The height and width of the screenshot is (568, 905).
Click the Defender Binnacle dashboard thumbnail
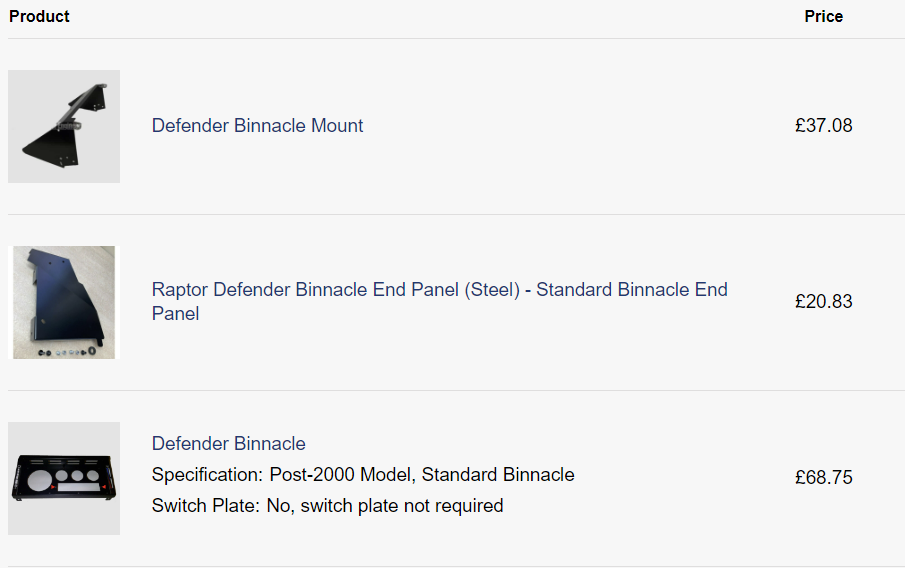pyautogui.click(x=64, y=478)
